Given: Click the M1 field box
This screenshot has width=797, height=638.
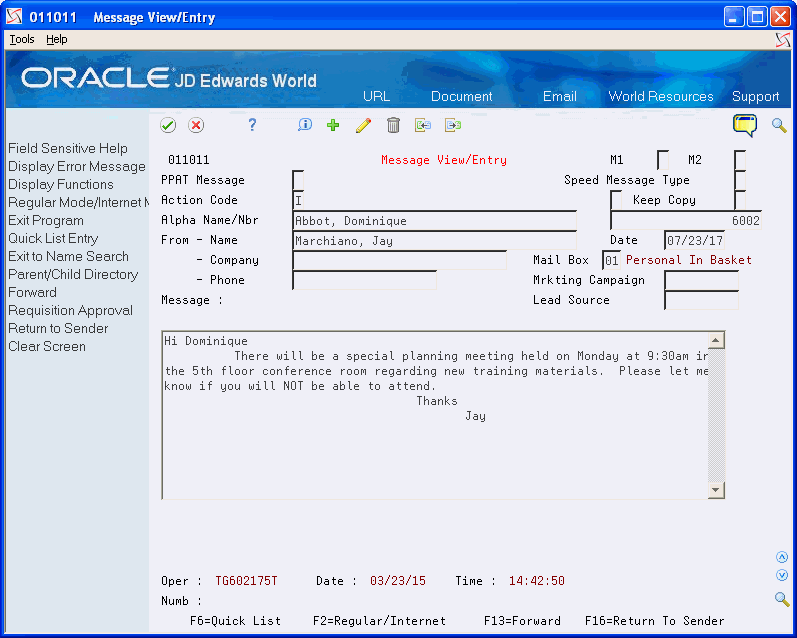Looking at the screenshot, I should pos(663,160).
